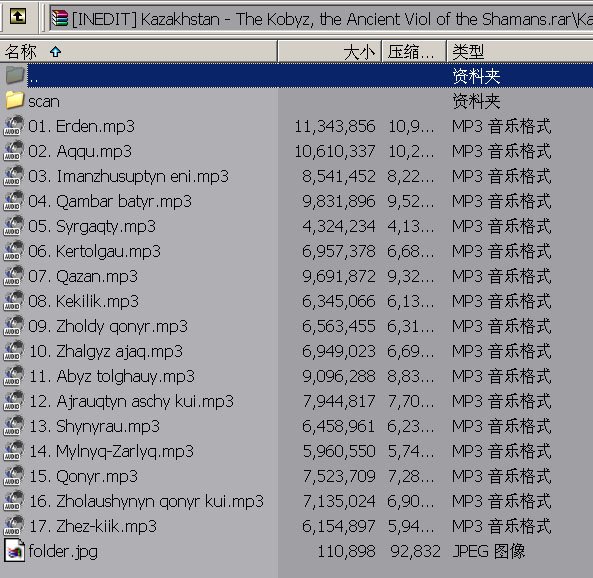The height and width of the screenshot is (578, 593).
Task: Click audio icon of 04. Qambar batyr.mp3
Action: coord(14,200)
